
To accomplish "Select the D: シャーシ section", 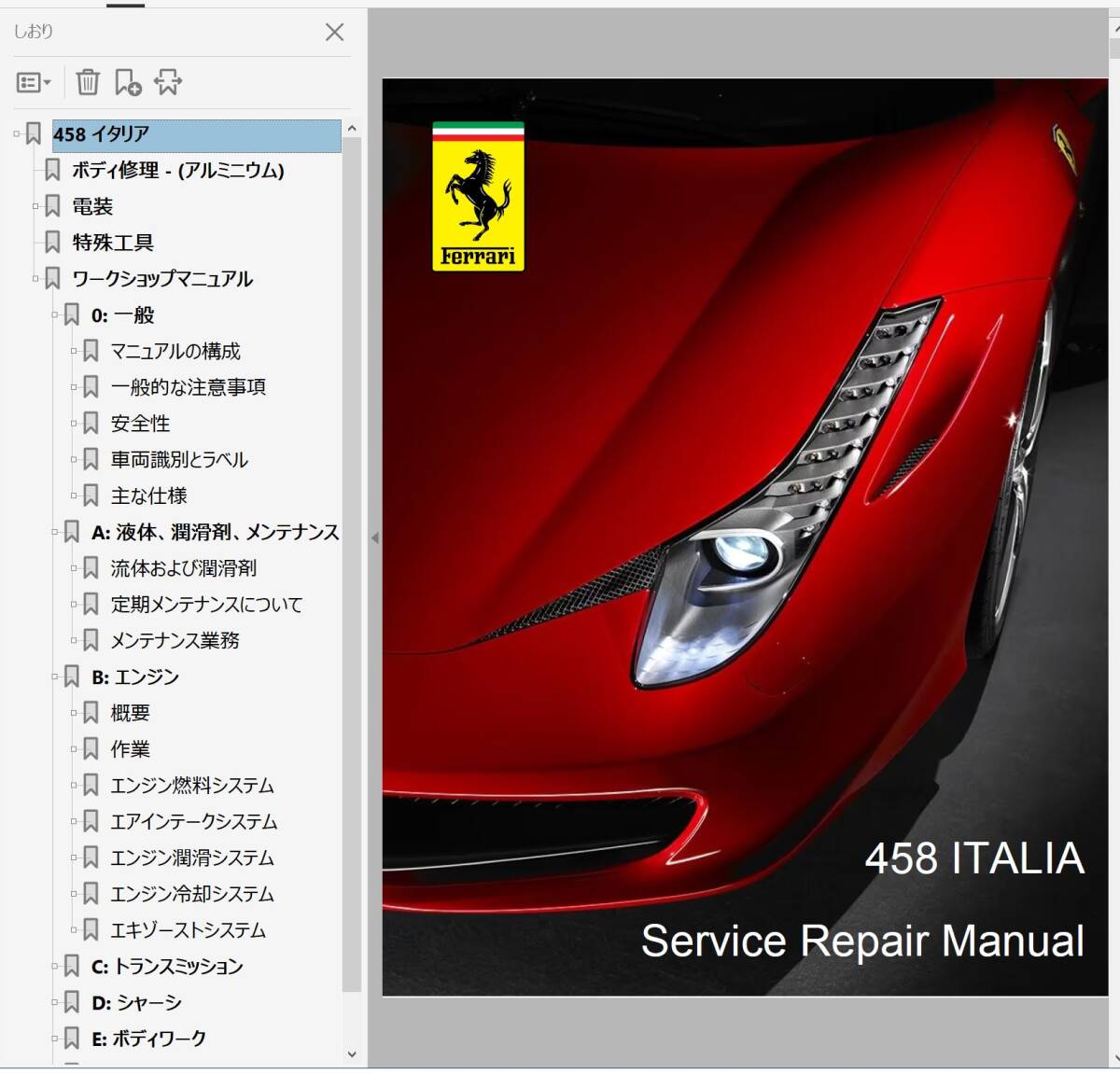I will pyautogui.click(x=136, y=1003).
